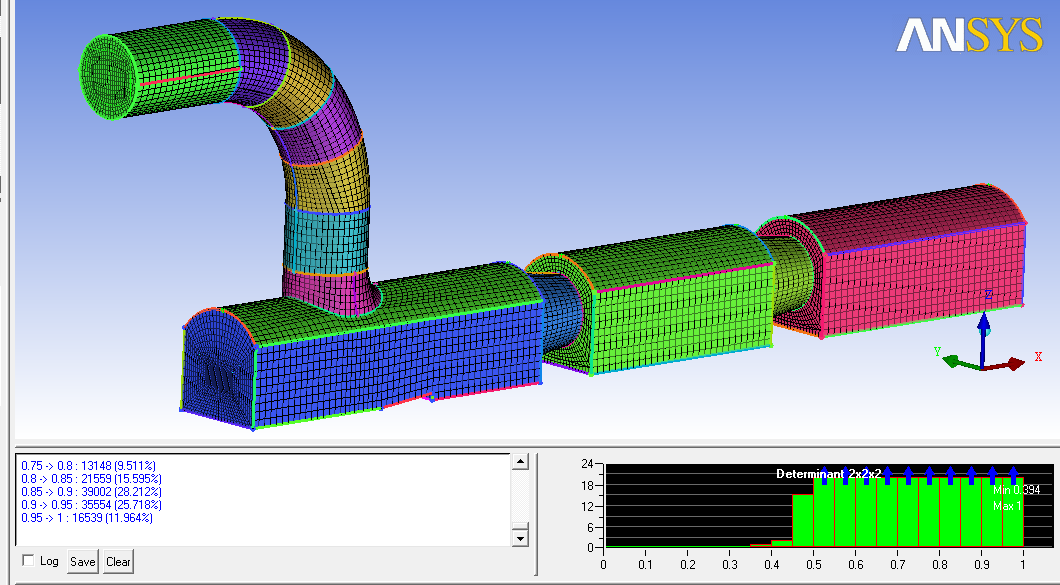Image resolution: width=1060 pixels, height=585 pixels.
Task: Select the 0.95–1 histogram bar
Action: [x=1012, y=513]
